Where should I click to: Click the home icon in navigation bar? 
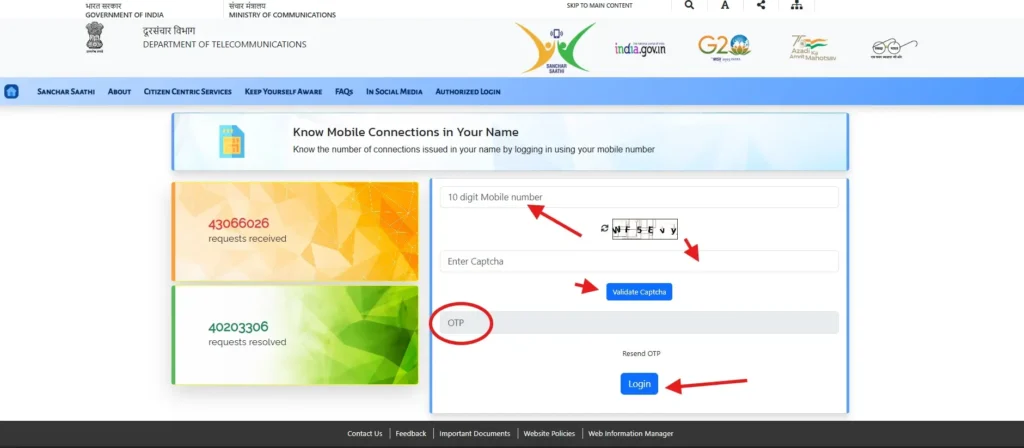coord(11,91)
